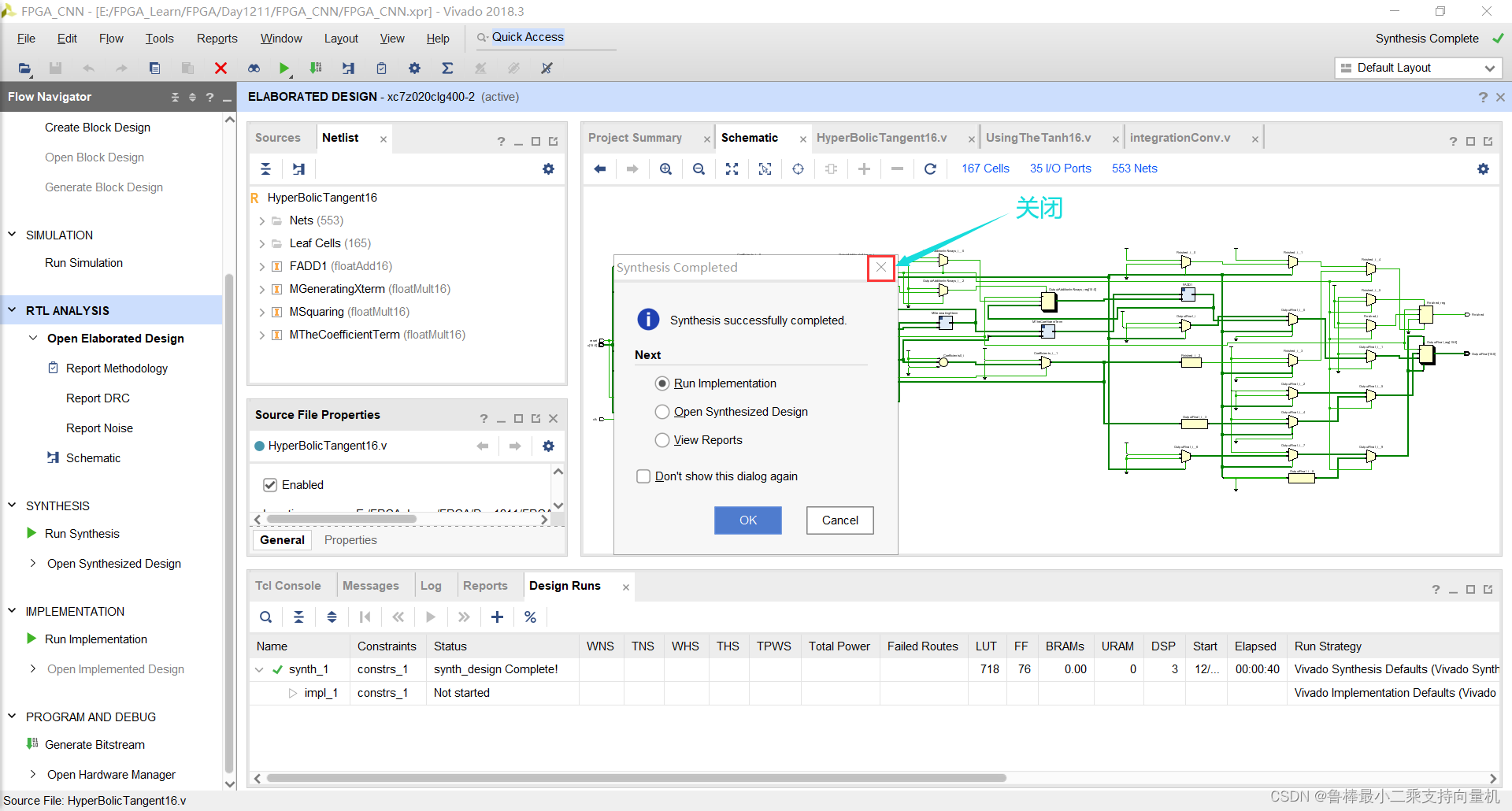Click the Design Runs search icon
The image size is (1512, 811).
[266, 617]
